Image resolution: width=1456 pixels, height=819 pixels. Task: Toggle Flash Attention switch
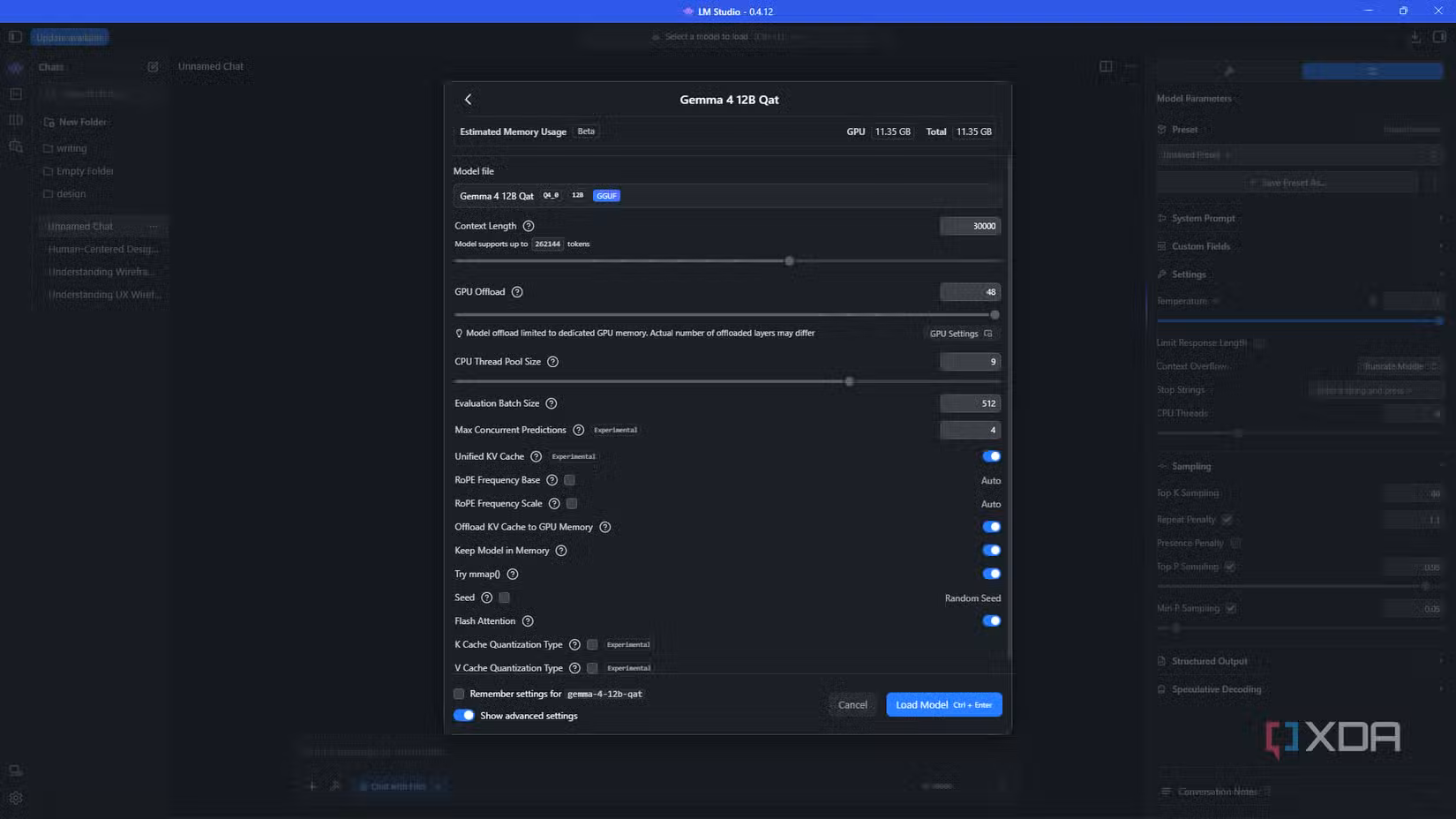991,621
